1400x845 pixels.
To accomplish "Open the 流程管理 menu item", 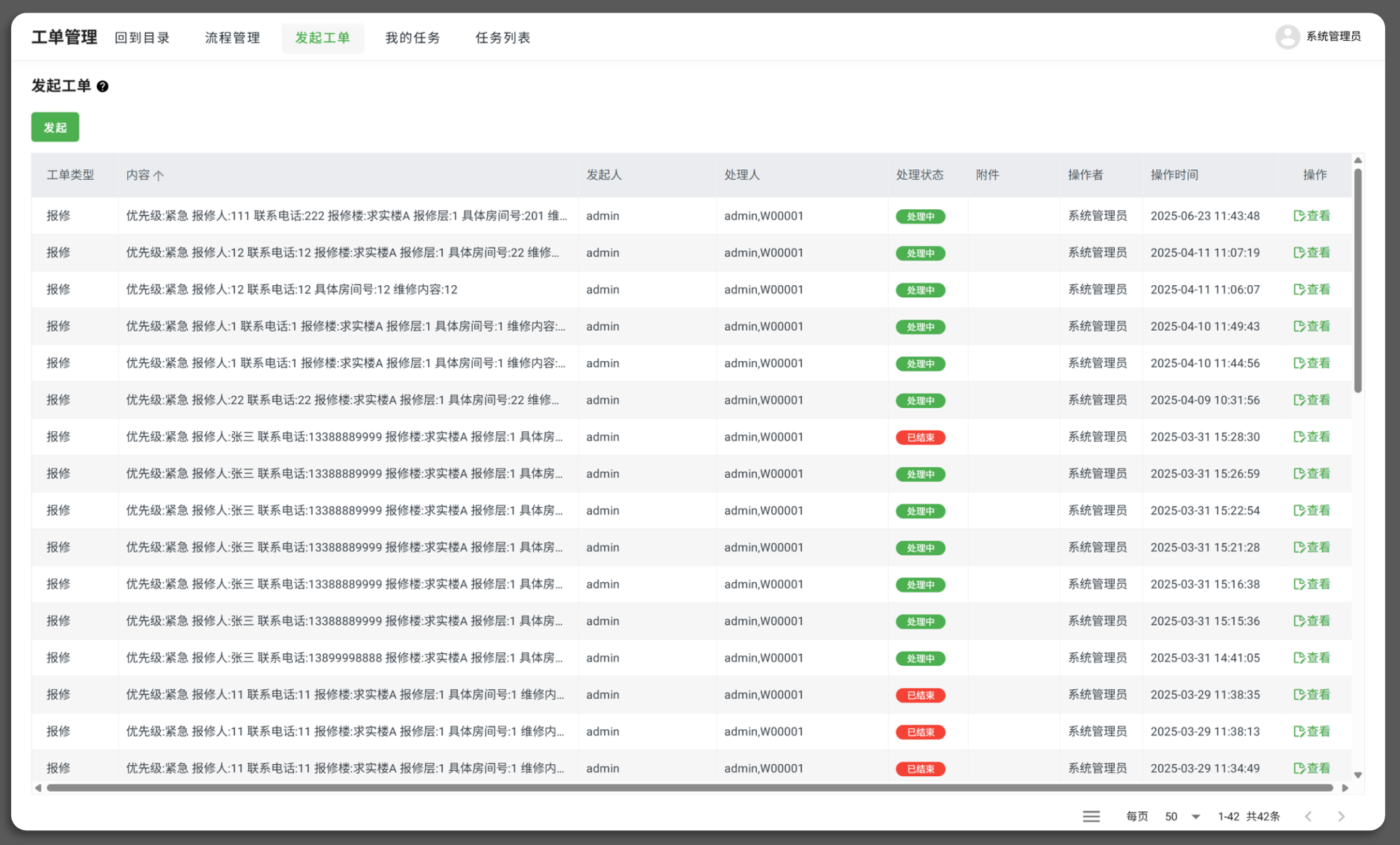I will click(233, 37).
